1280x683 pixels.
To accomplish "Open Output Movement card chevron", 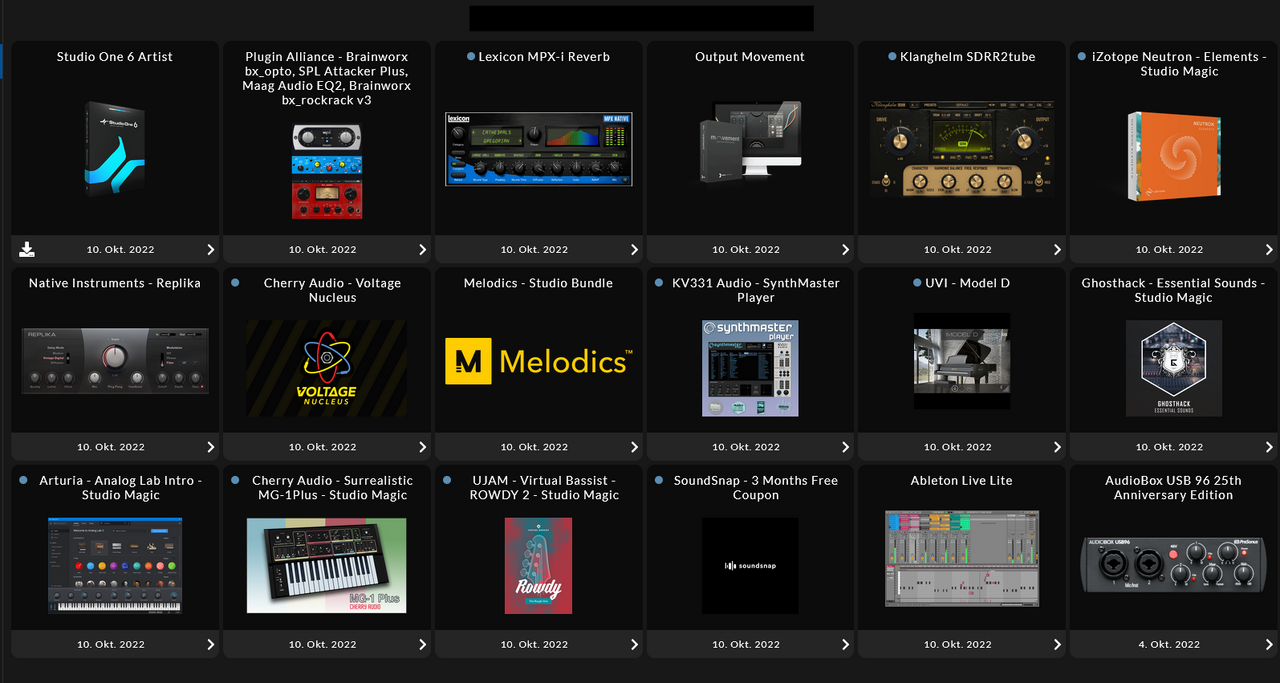I will tap(846, 249).
